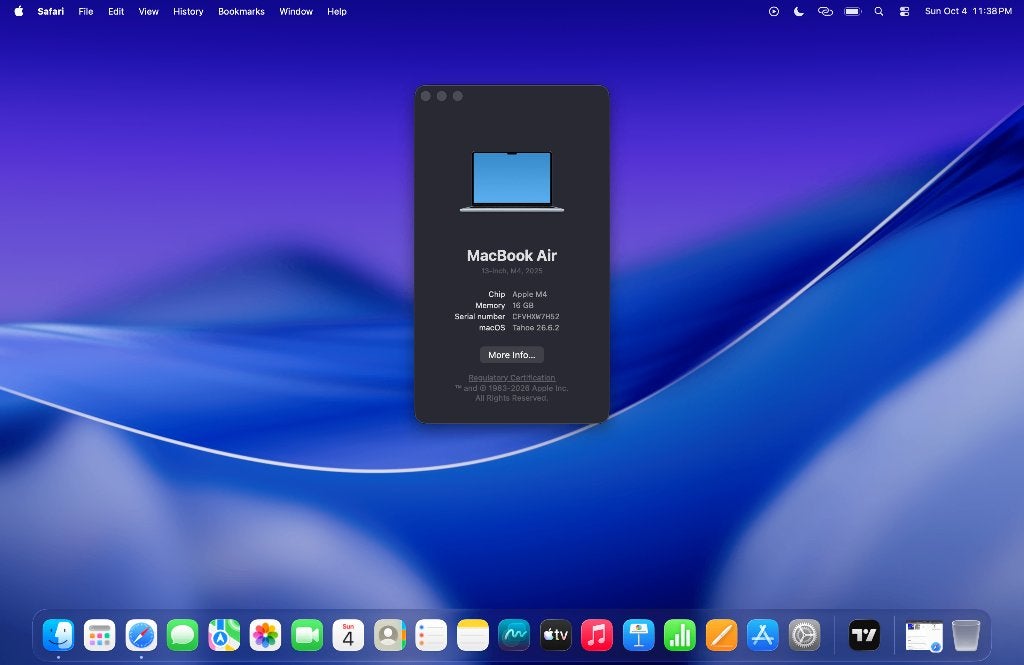Open Reminders app in Dock
1024x665 pixels.
coord(431,635)
